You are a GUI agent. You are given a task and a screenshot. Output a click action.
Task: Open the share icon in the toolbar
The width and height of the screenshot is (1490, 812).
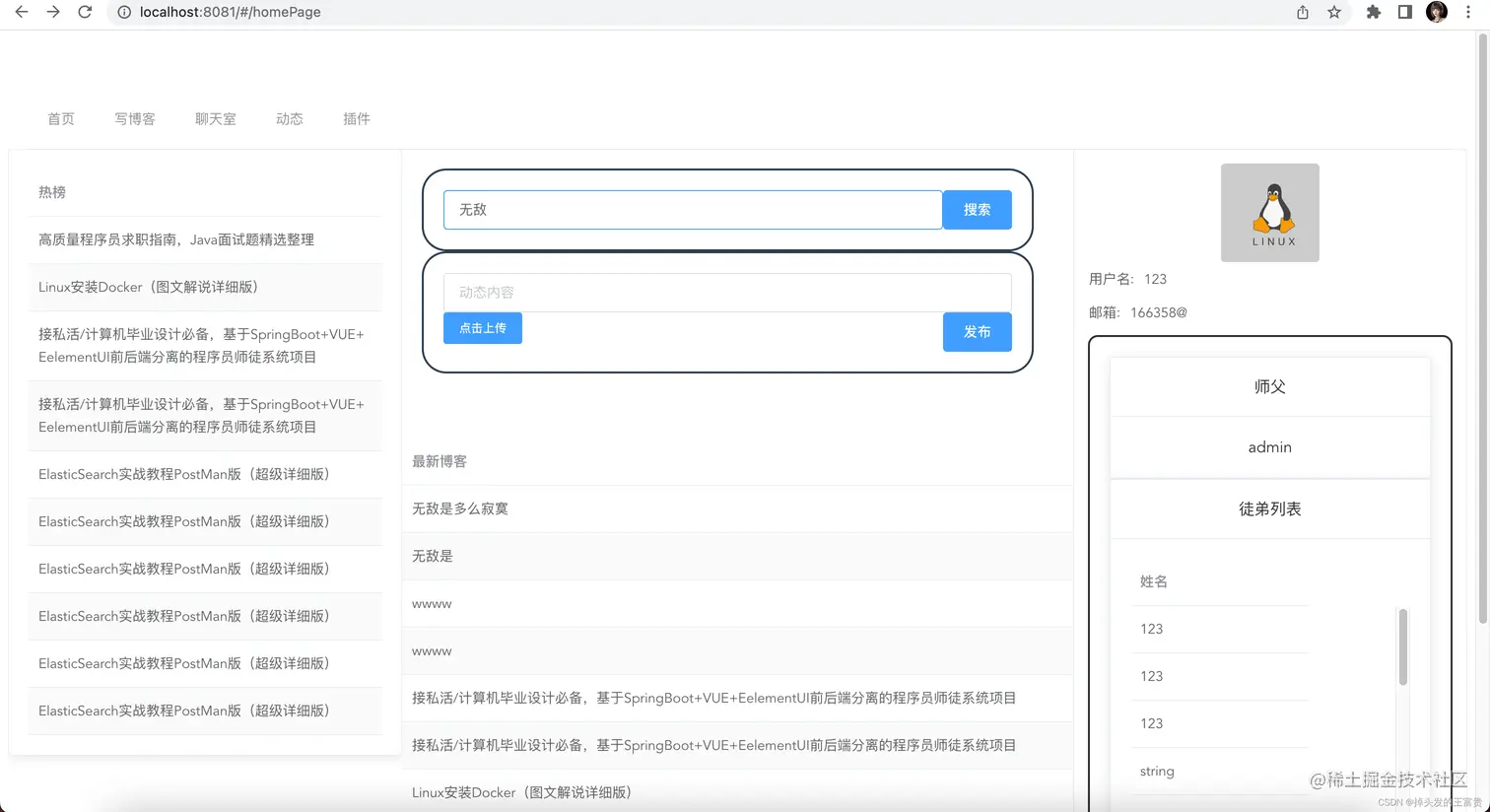click(1301, 12)
